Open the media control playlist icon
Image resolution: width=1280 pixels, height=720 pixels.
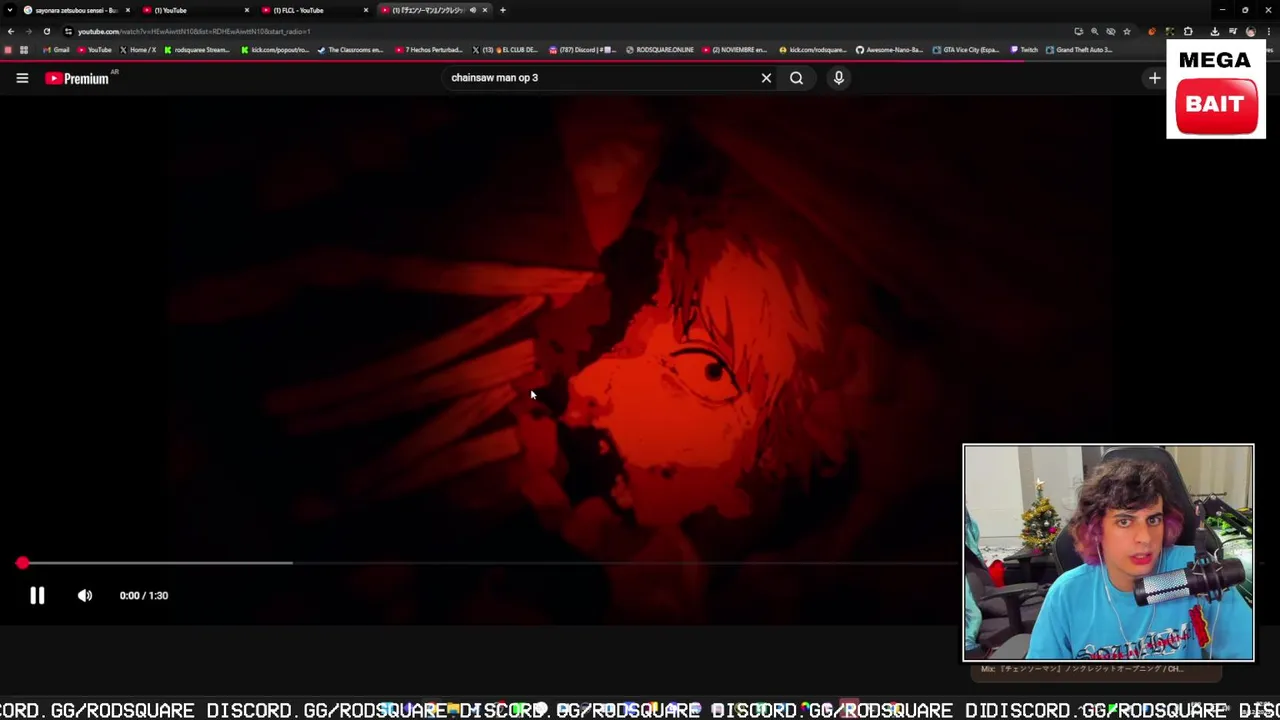[1233, 31]
